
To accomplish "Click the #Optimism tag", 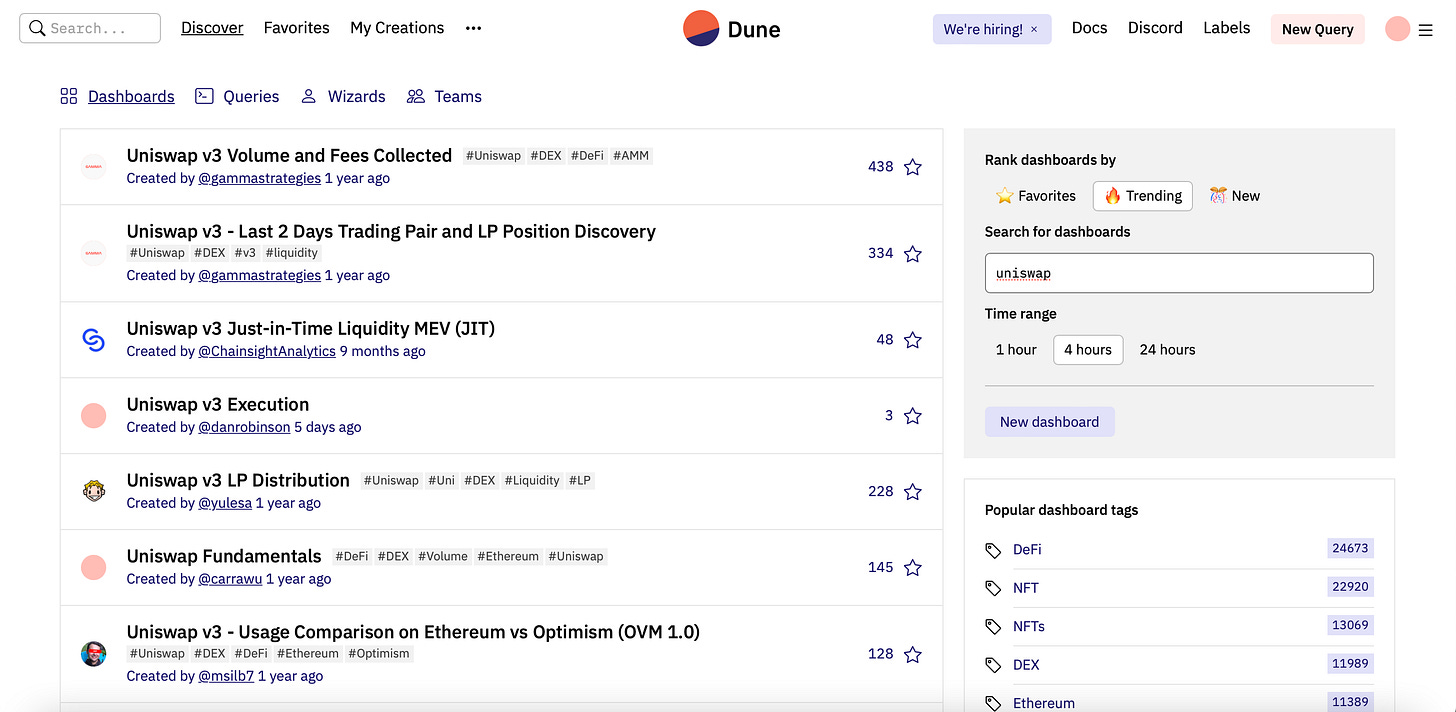I will 379,653.
